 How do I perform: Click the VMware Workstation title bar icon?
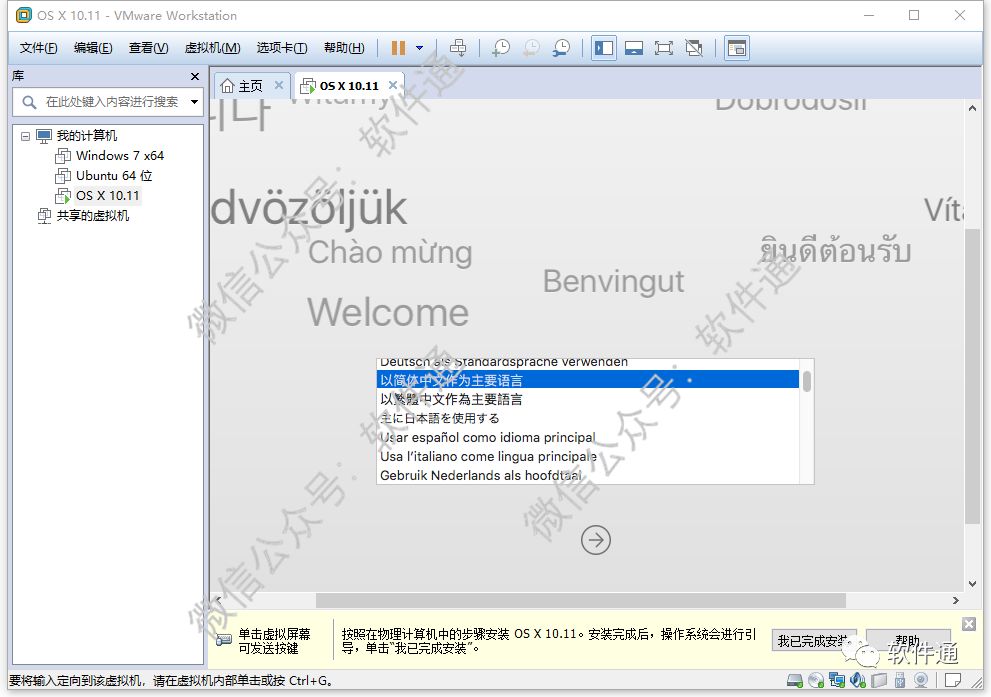[23, 15]
